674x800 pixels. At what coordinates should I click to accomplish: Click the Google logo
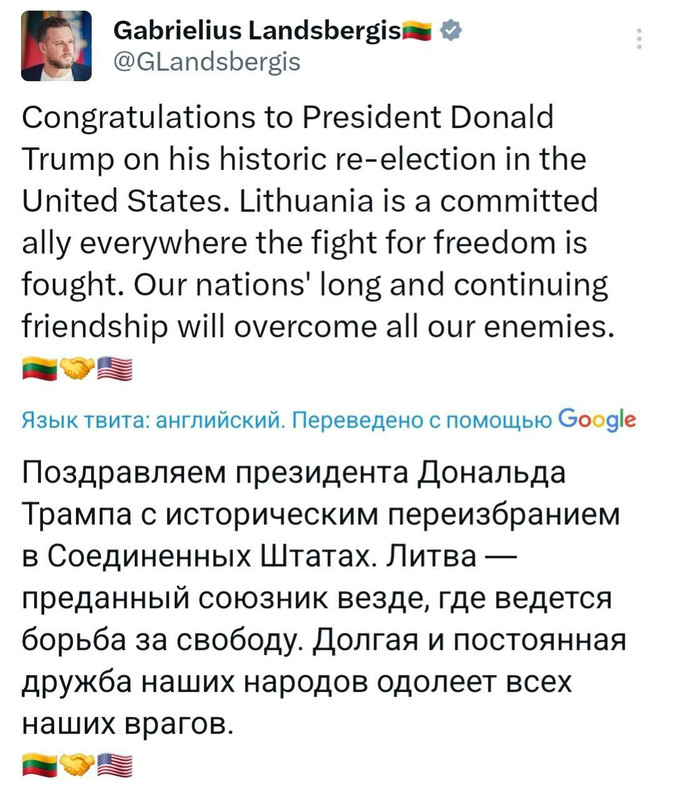597,420
